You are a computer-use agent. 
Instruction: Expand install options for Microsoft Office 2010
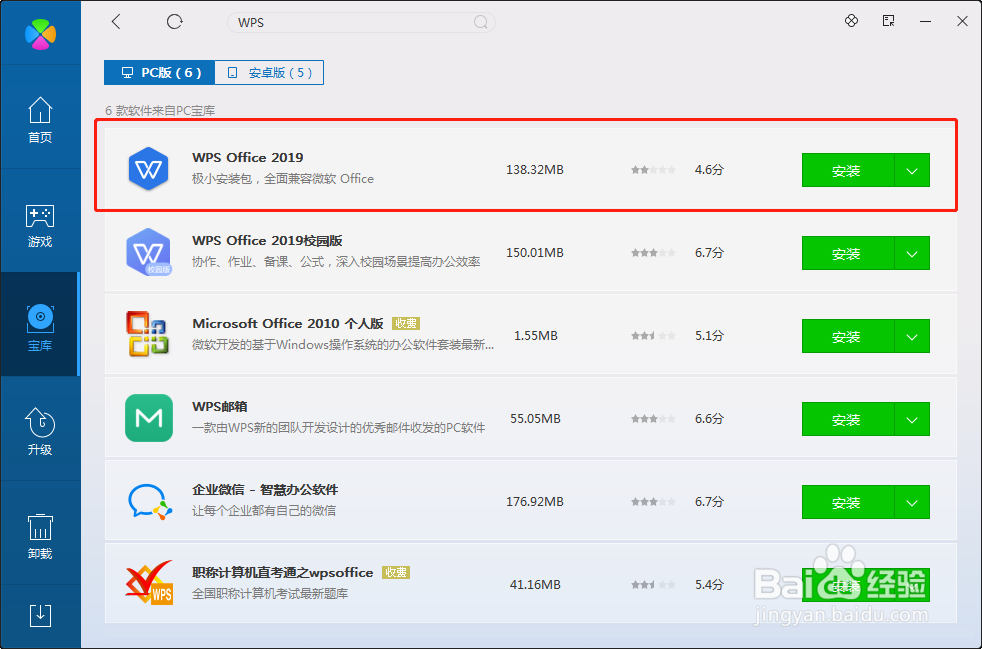click(912, 336)
